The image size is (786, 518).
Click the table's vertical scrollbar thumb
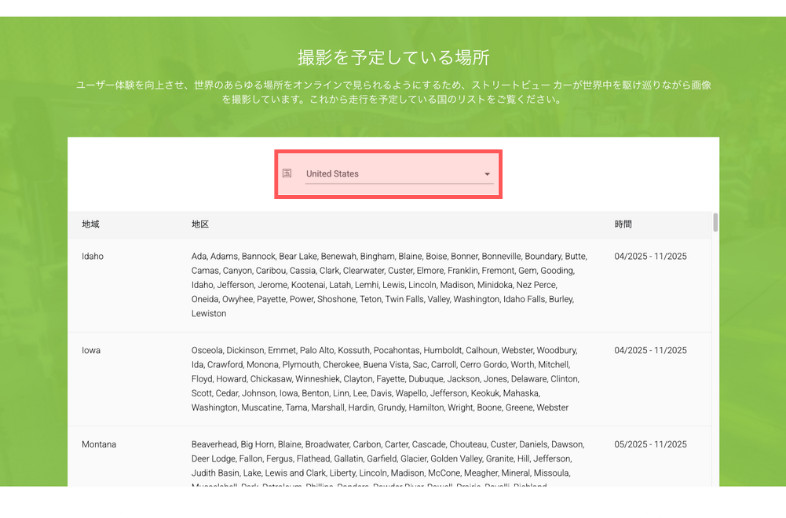tap(714, 222)
